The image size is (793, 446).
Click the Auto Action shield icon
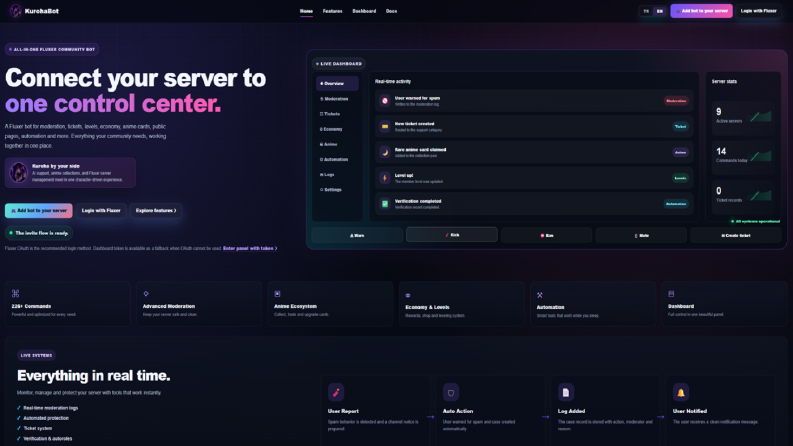tap(451, 392)
